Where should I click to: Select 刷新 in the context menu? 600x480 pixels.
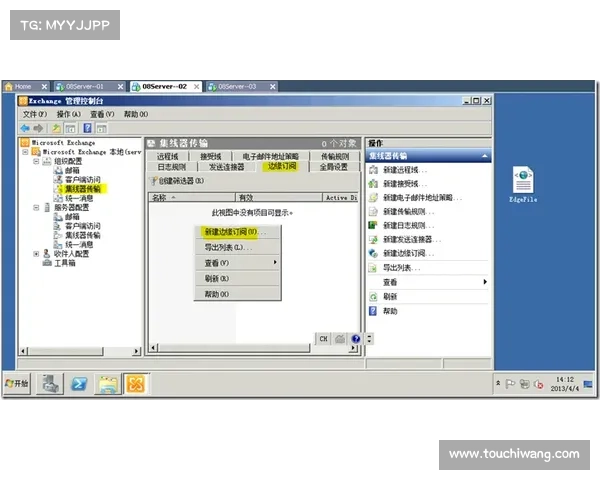coord(237,278)
